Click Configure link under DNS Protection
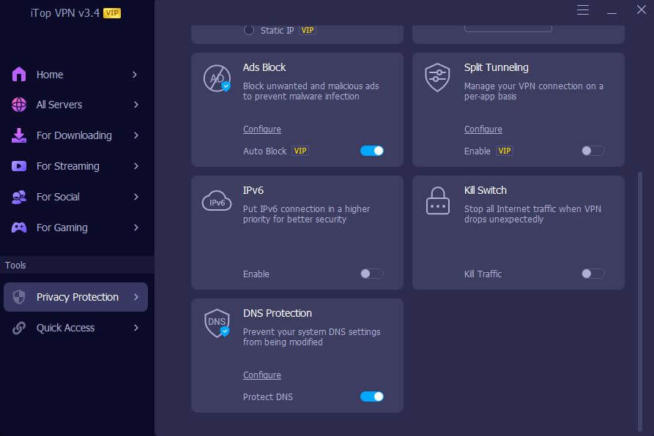This screenshot has height=436, width=654. pyautogui.click(x=262, y=375)
